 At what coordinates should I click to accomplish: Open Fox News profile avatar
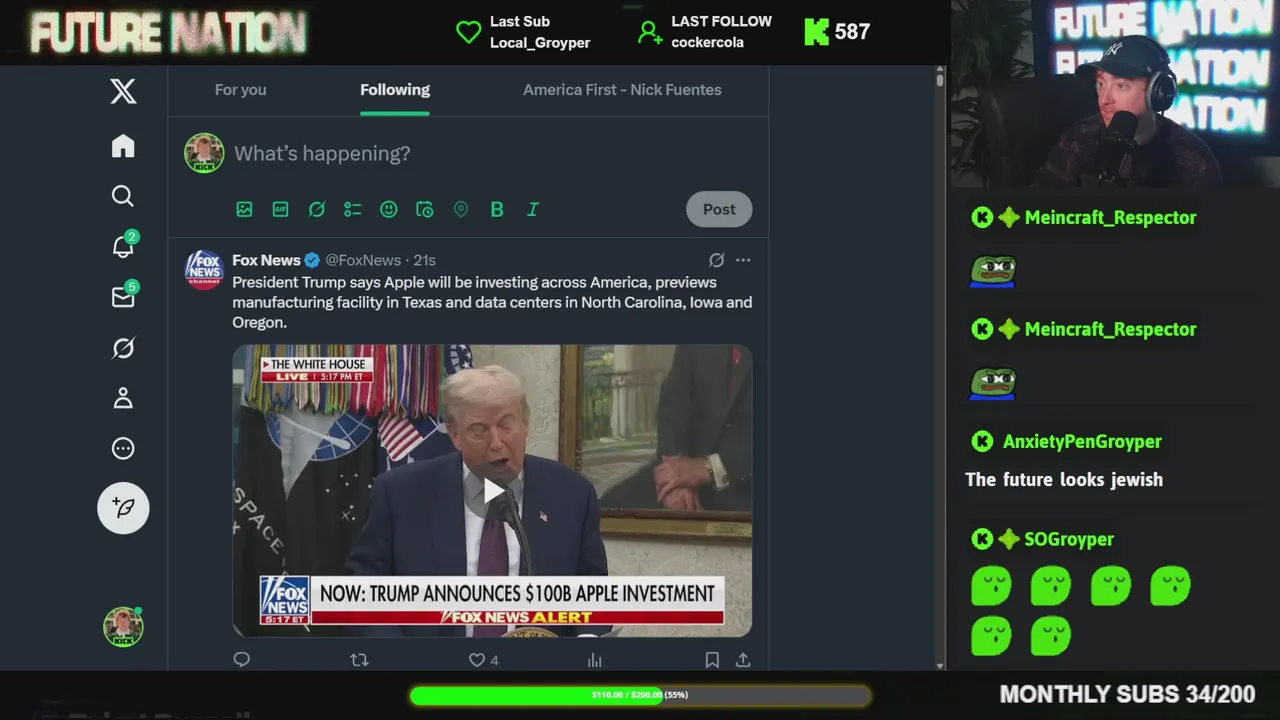click(x=204, y=270)
